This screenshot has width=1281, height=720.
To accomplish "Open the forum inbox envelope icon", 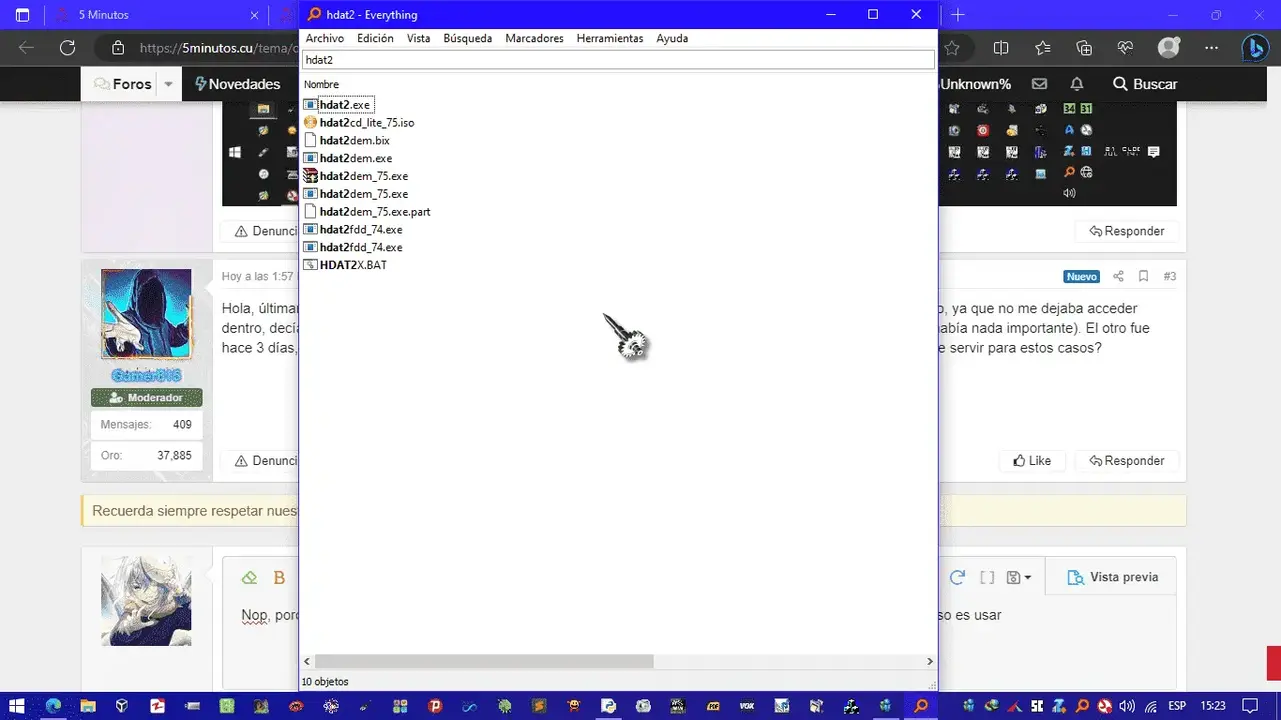I will (1040, 84).
